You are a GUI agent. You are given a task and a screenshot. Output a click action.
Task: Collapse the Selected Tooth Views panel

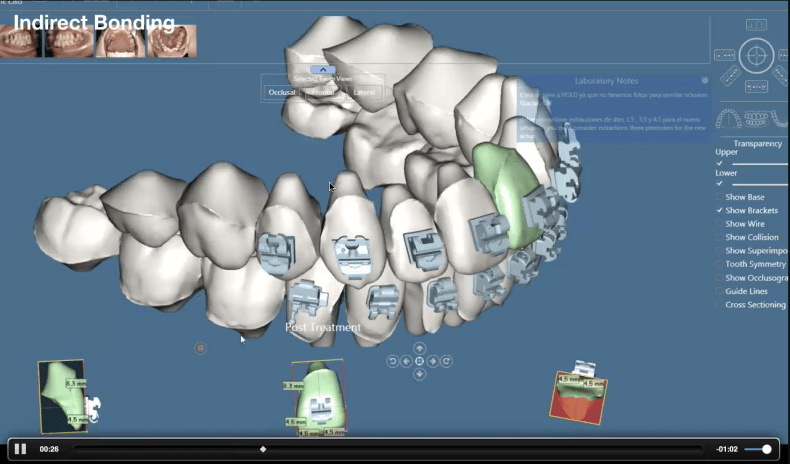point(323,70)
